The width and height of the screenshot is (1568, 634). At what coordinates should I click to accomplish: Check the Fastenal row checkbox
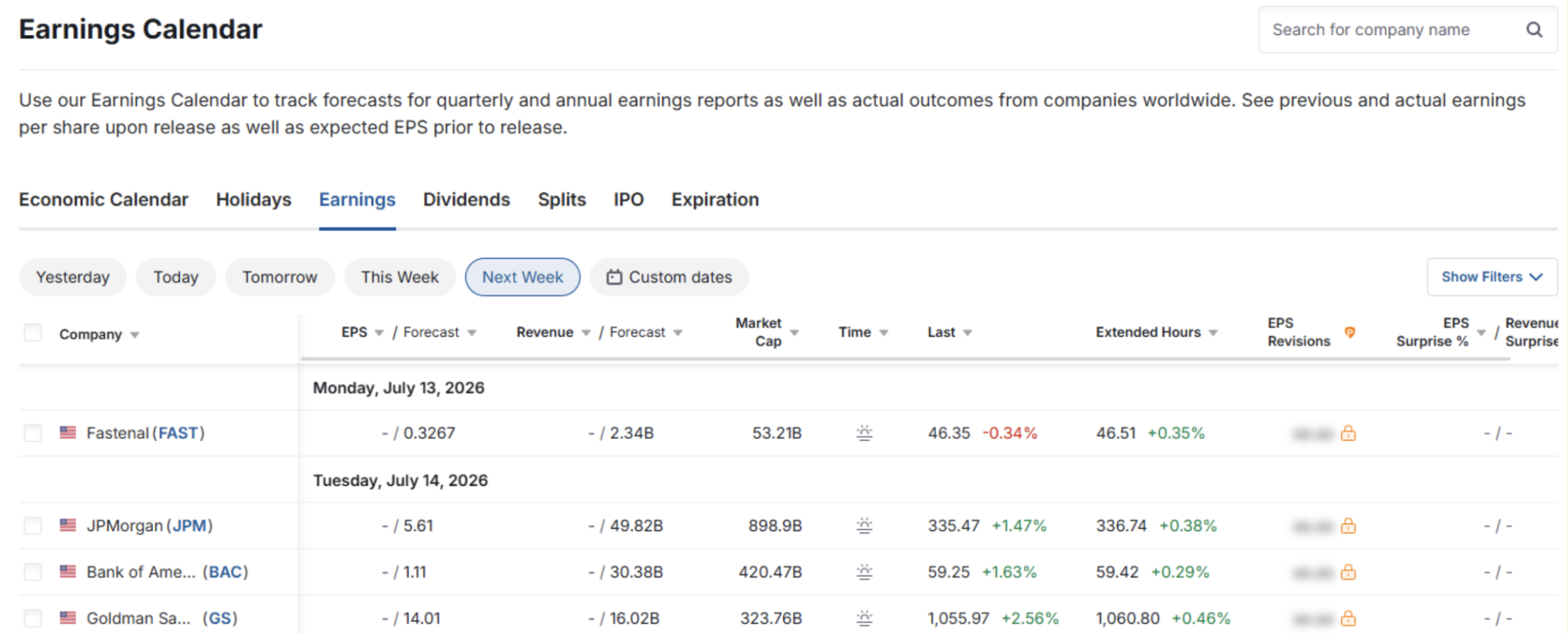click(32, 433)
